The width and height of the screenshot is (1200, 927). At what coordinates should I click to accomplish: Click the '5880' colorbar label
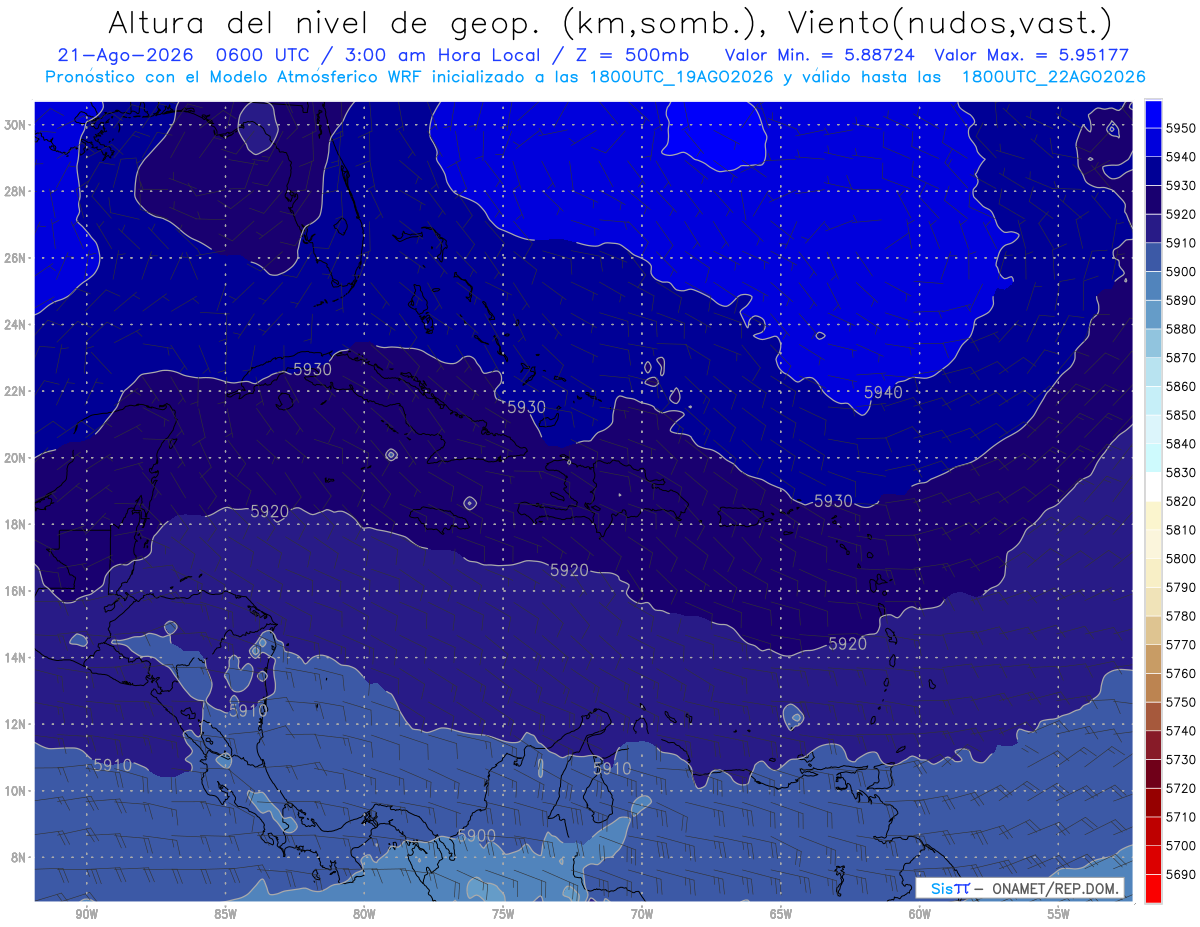(x=1181, y=329)
